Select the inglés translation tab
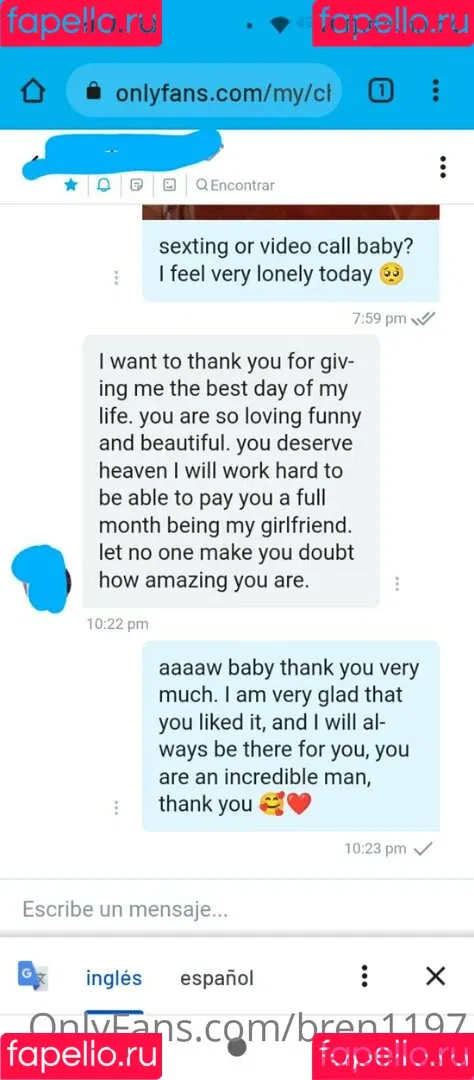 [x=114, y=977]
